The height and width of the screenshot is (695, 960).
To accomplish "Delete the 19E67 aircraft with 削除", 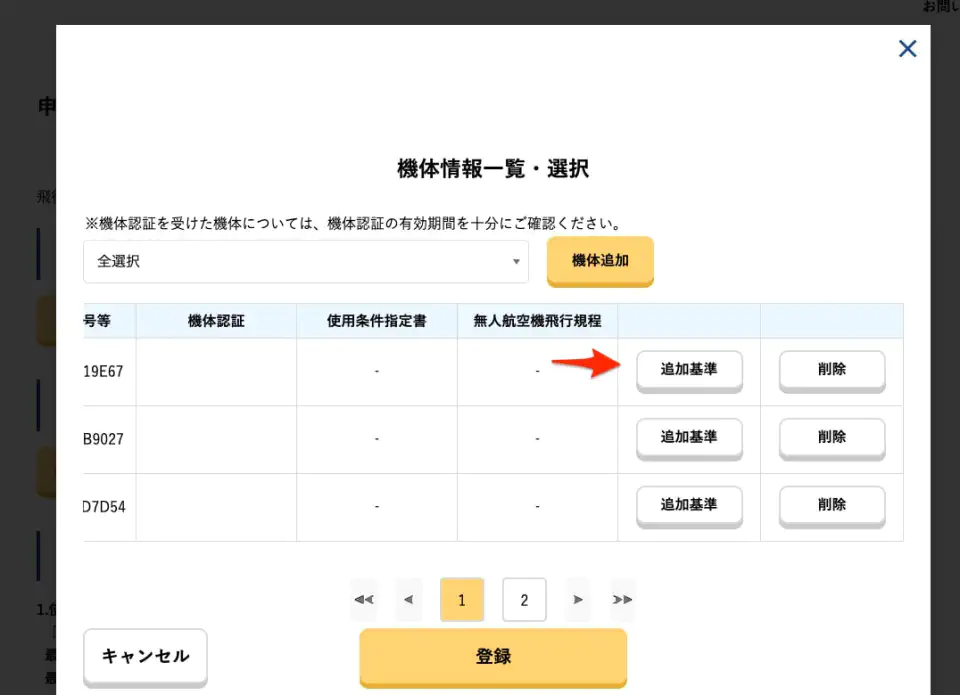I will click(x=831, y=369).
